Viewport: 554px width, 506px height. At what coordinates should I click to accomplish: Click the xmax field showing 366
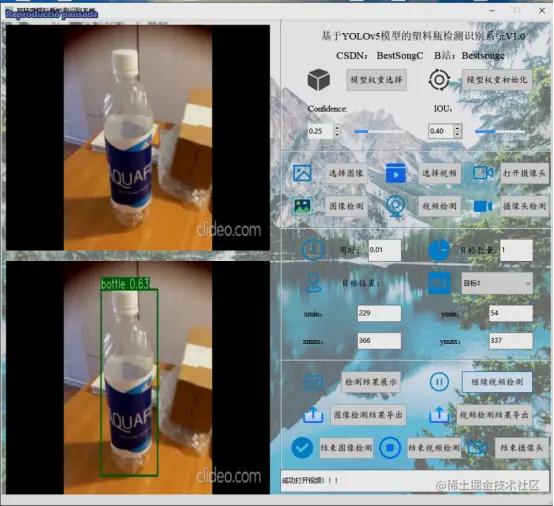tap(379, 341)
